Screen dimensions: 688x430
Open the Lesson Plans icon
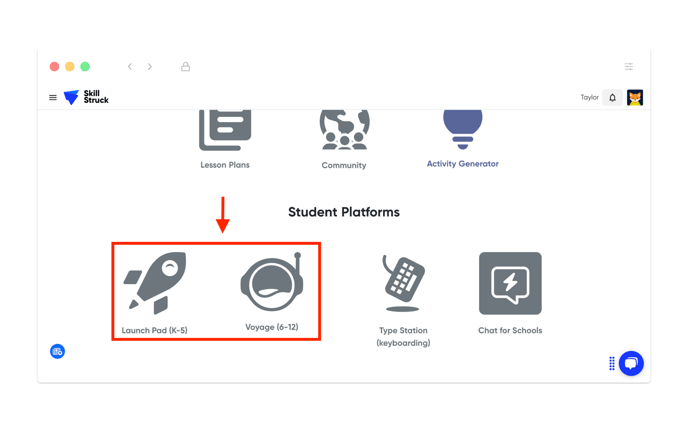(x=225, y=130)
